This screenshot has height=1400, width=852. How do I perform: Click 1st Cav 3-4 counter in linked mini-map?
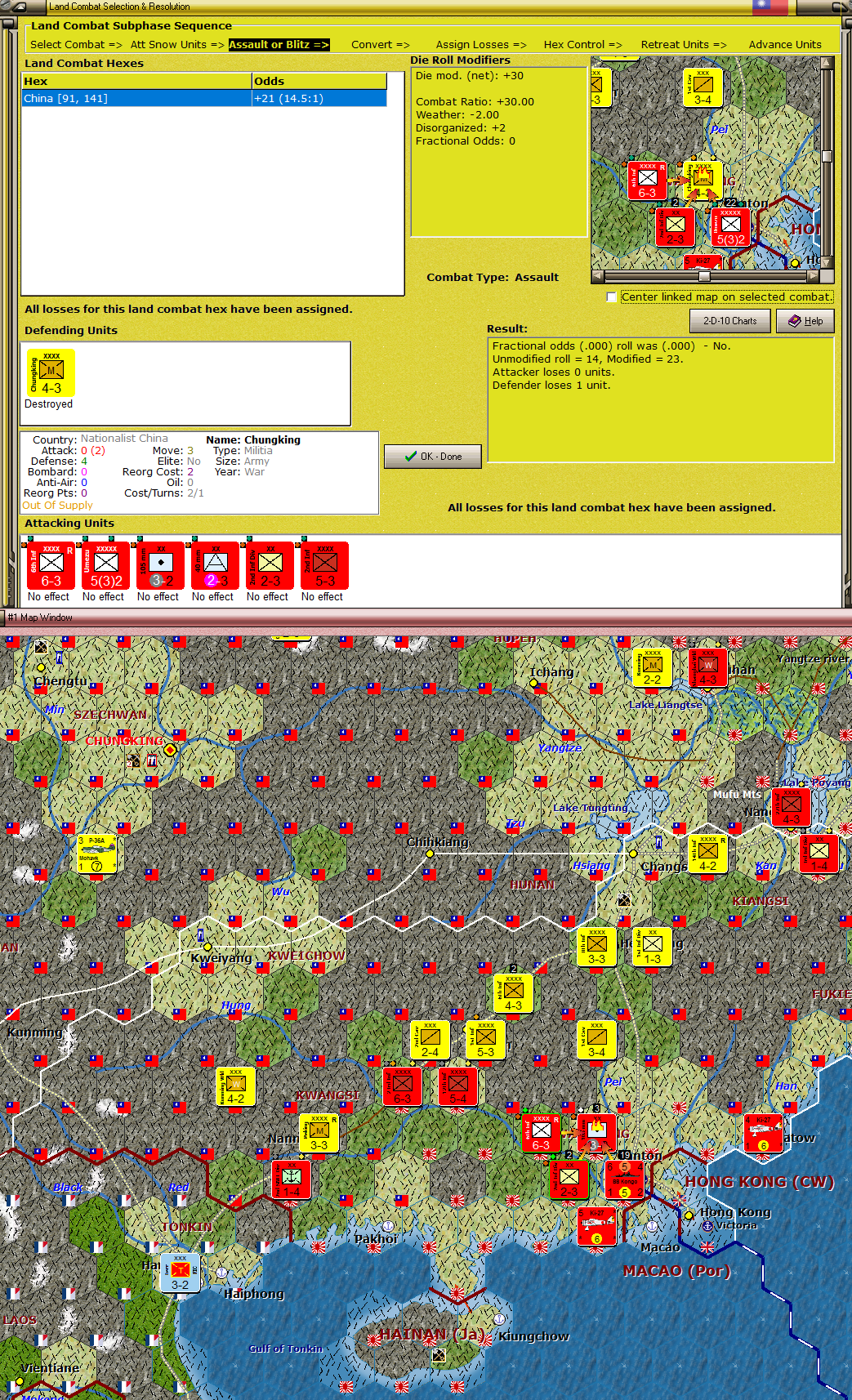pos(703,88)
